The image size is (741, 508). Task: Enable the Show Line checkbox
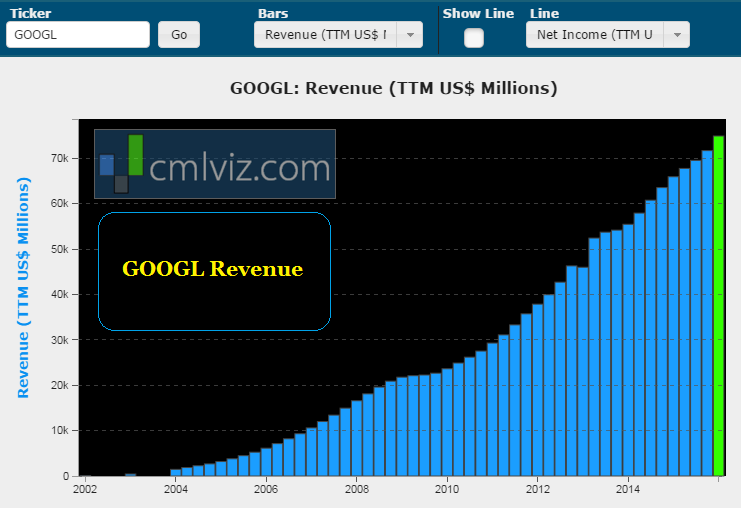point(474,38)
